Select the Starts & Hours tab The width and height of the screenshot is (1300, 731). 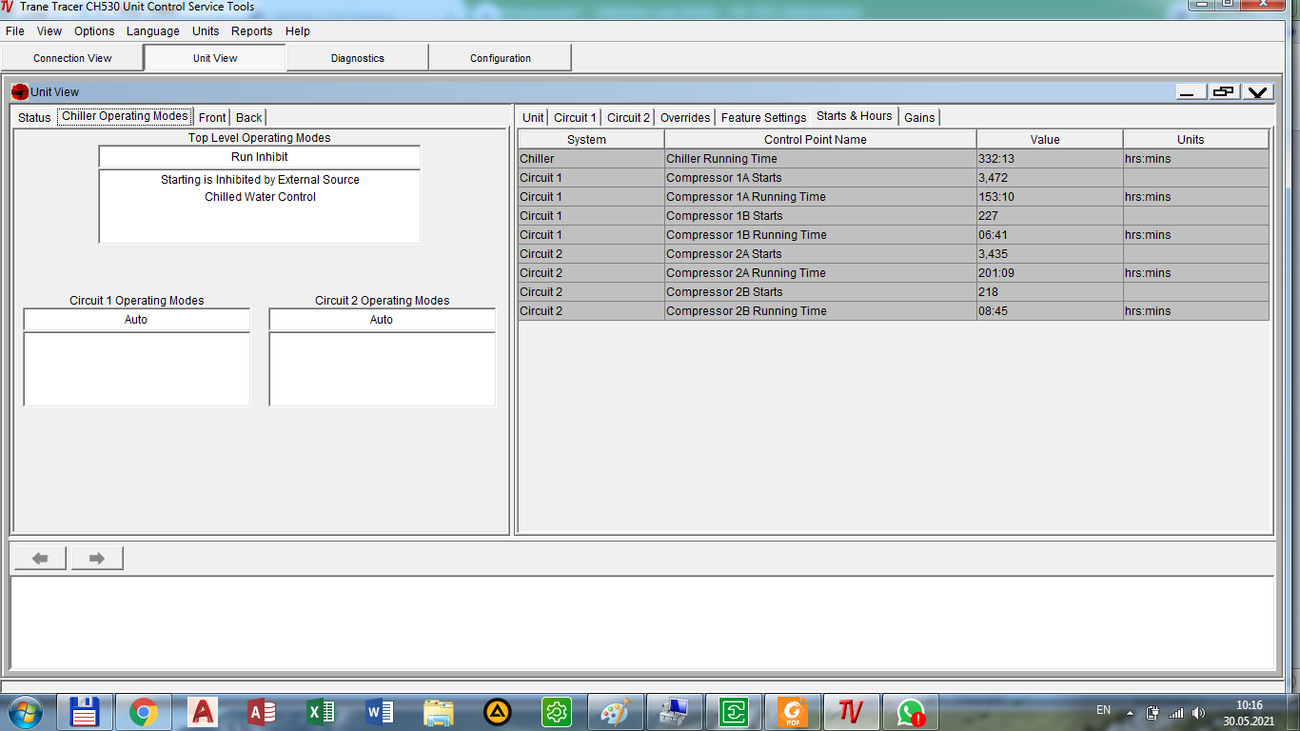(854, 116)
